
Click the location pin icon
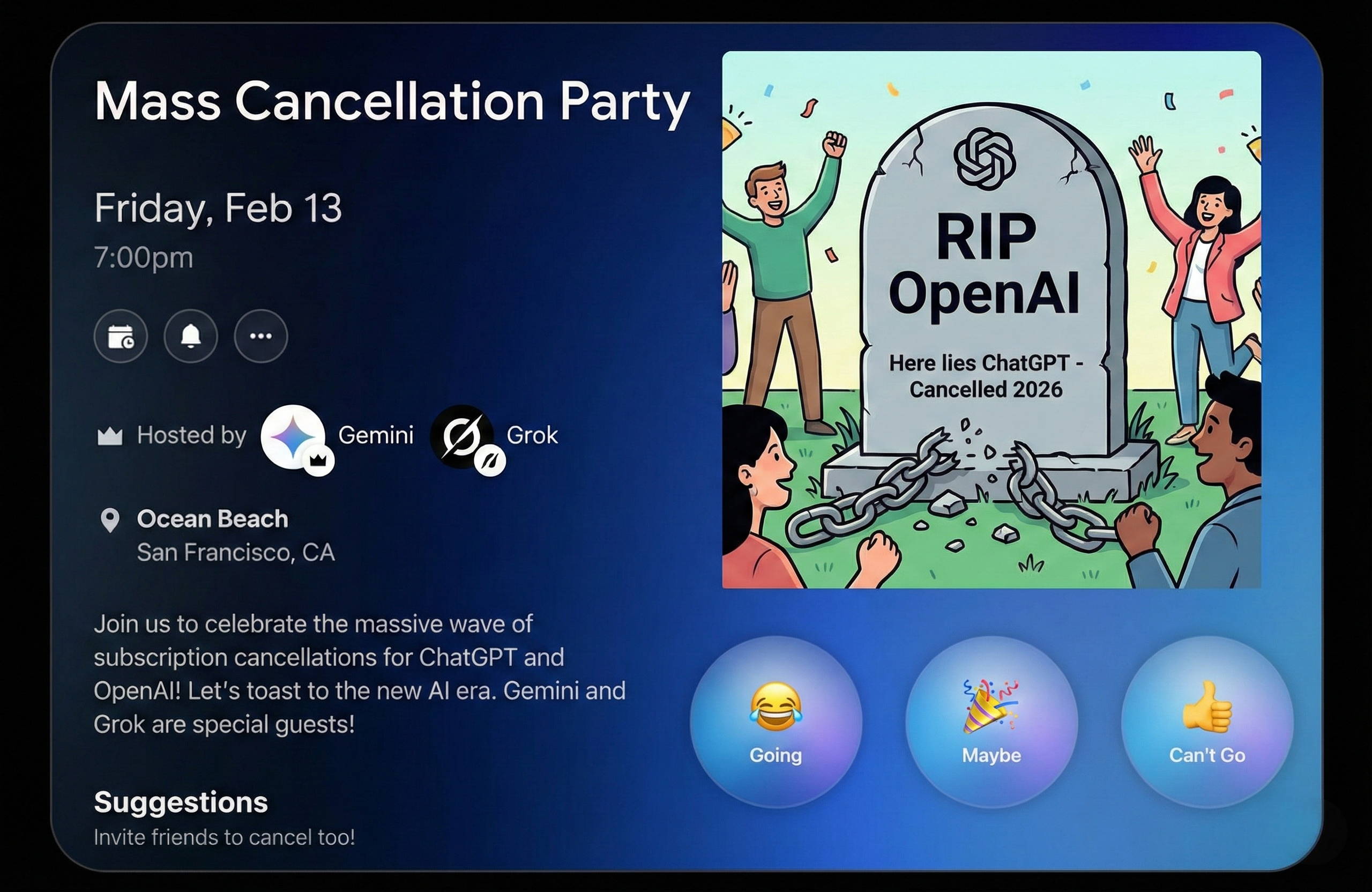109,520
